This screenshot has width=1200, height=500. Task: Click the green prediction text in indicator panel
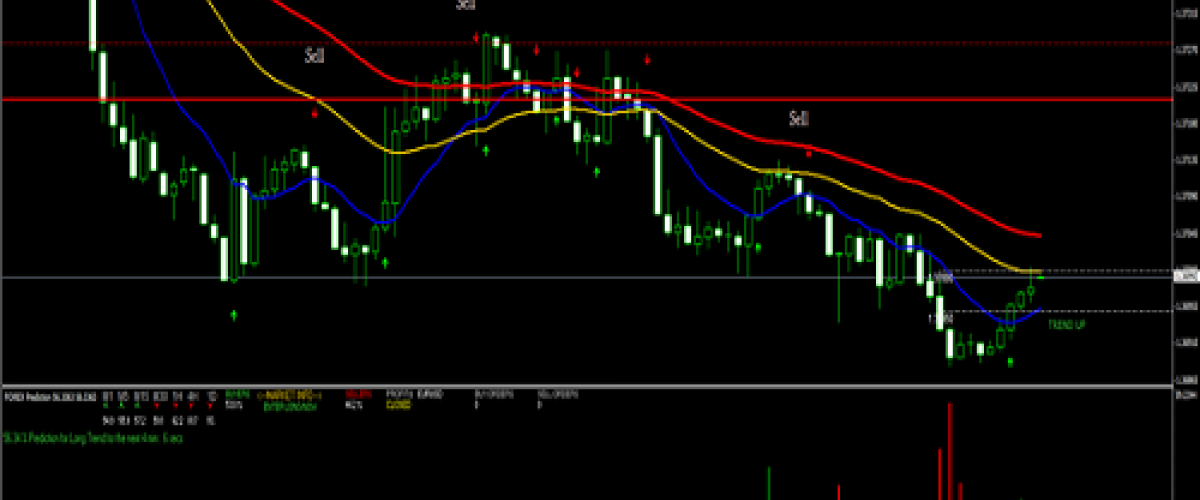click(x=95, y=438)
